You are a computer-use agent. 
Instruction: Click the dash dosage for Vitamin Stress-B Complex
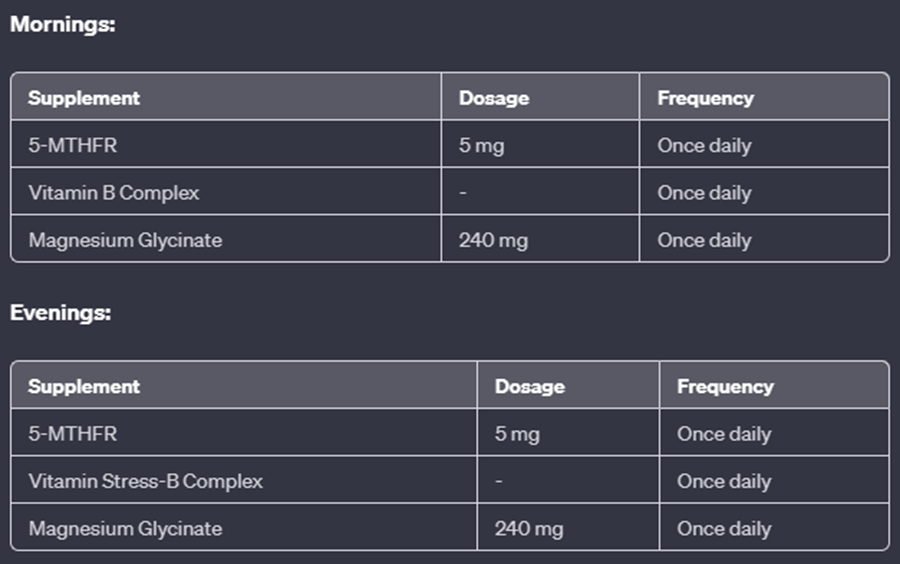pos(499,481)
